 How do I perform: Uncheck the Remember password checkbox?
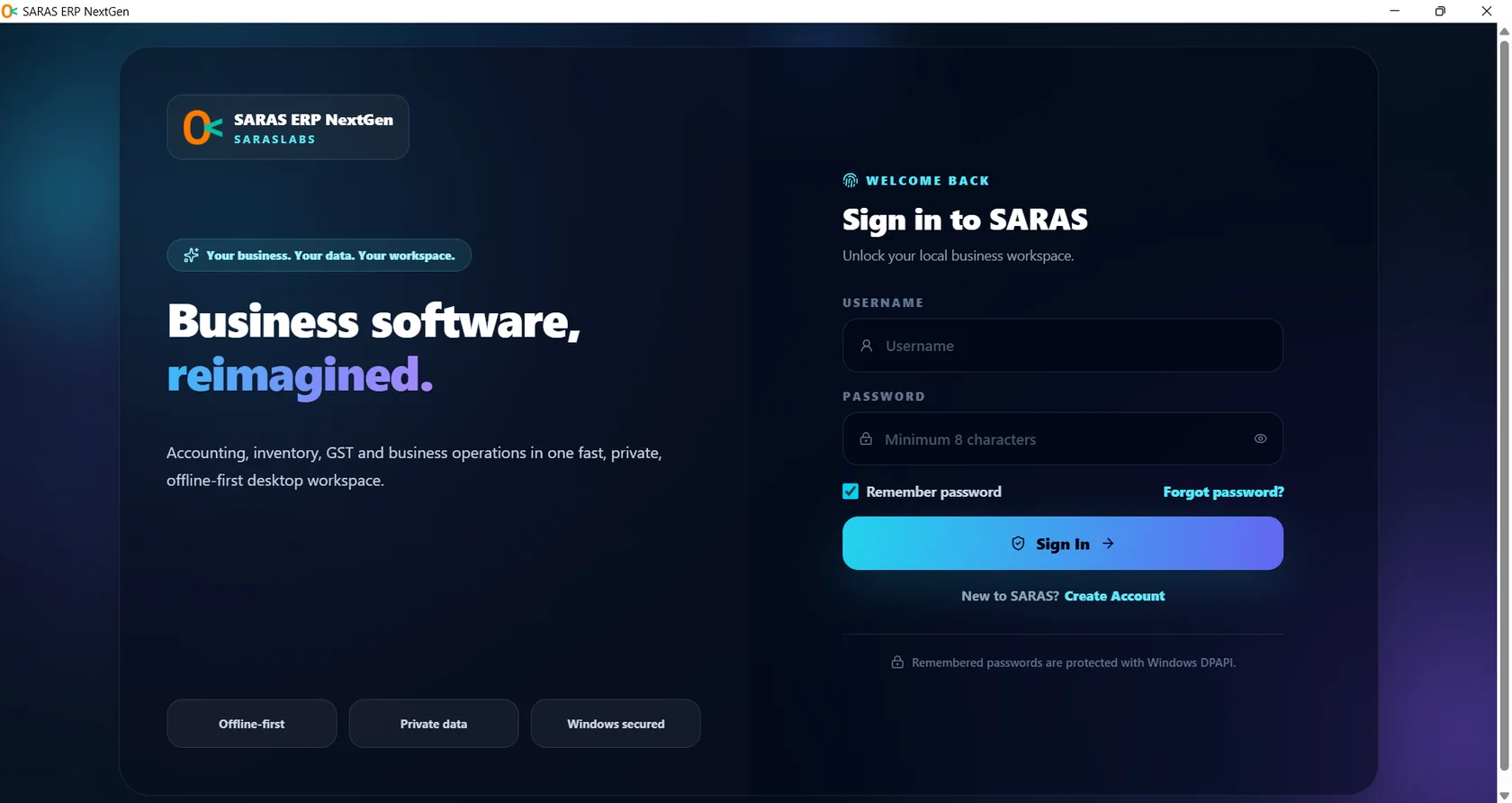click(850, 492)
